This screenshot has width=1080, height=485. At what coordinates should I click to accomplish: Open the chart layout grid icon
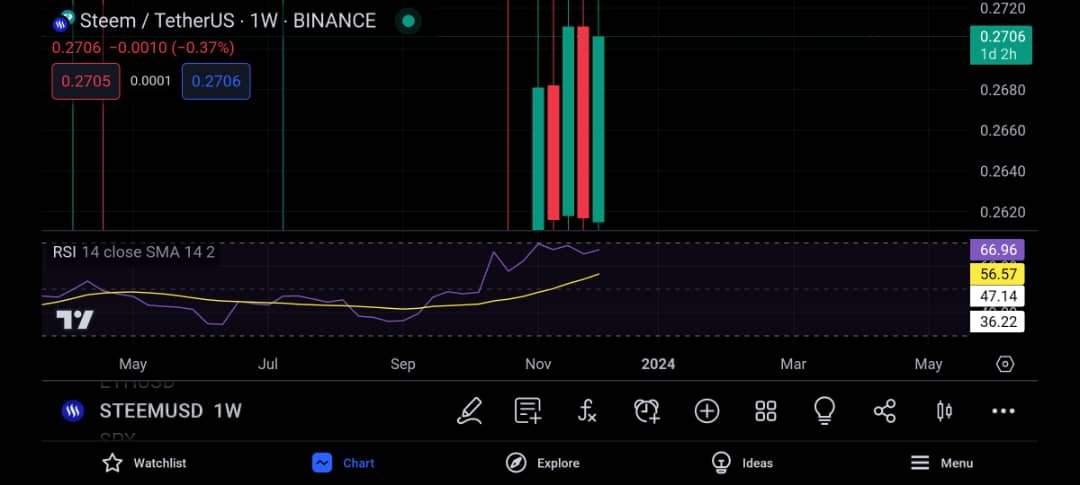(x=766, y=411)
